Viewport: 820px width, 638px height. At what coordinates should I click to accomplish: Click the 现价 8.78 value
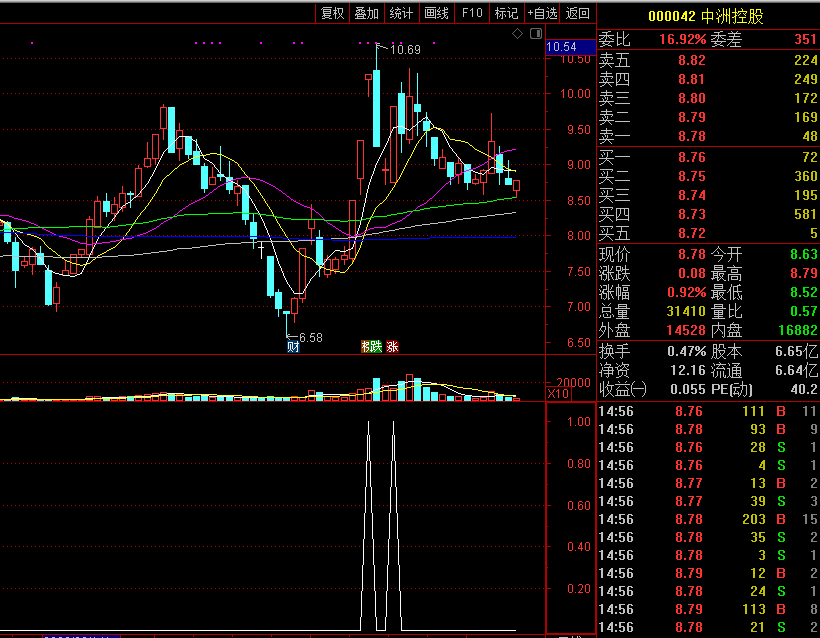[692, 255]
